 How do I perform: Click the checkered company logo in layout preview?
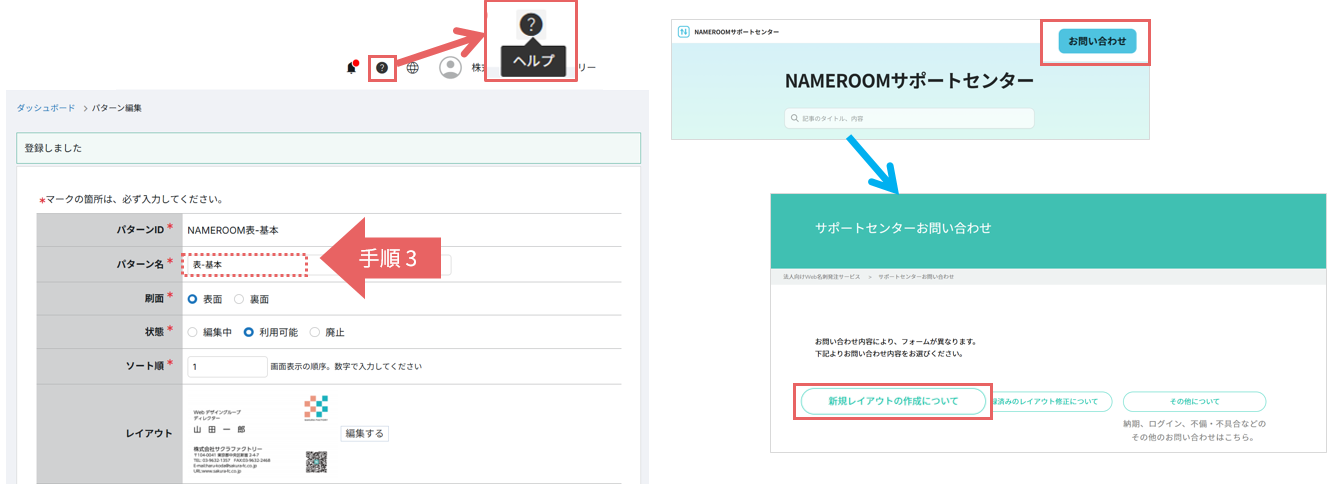tap(316, 407)
